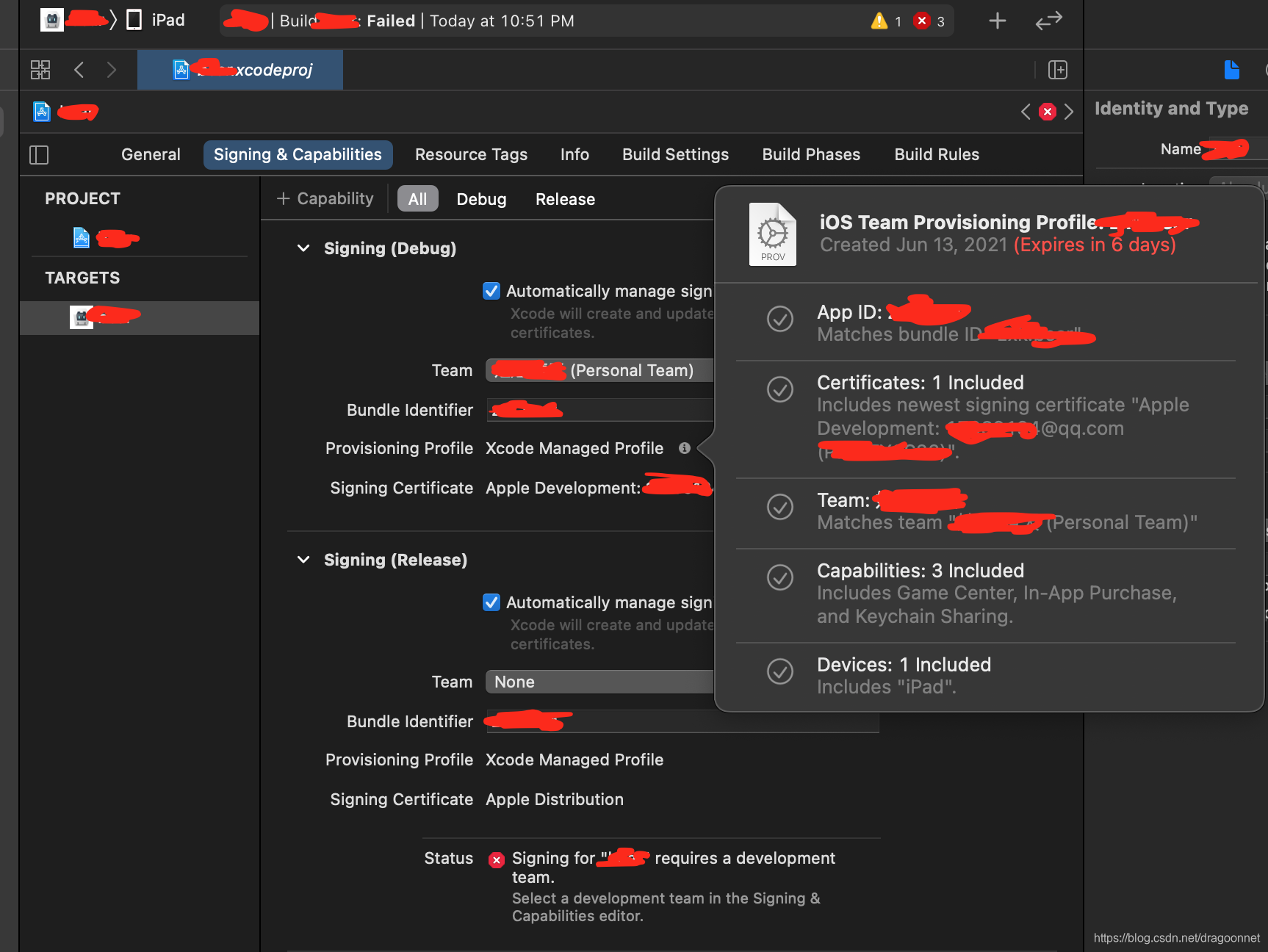The height and width of the screenshot is (952, 1268).
Task: Collapse the Signing (Release) section
Action: pos(303,560)
